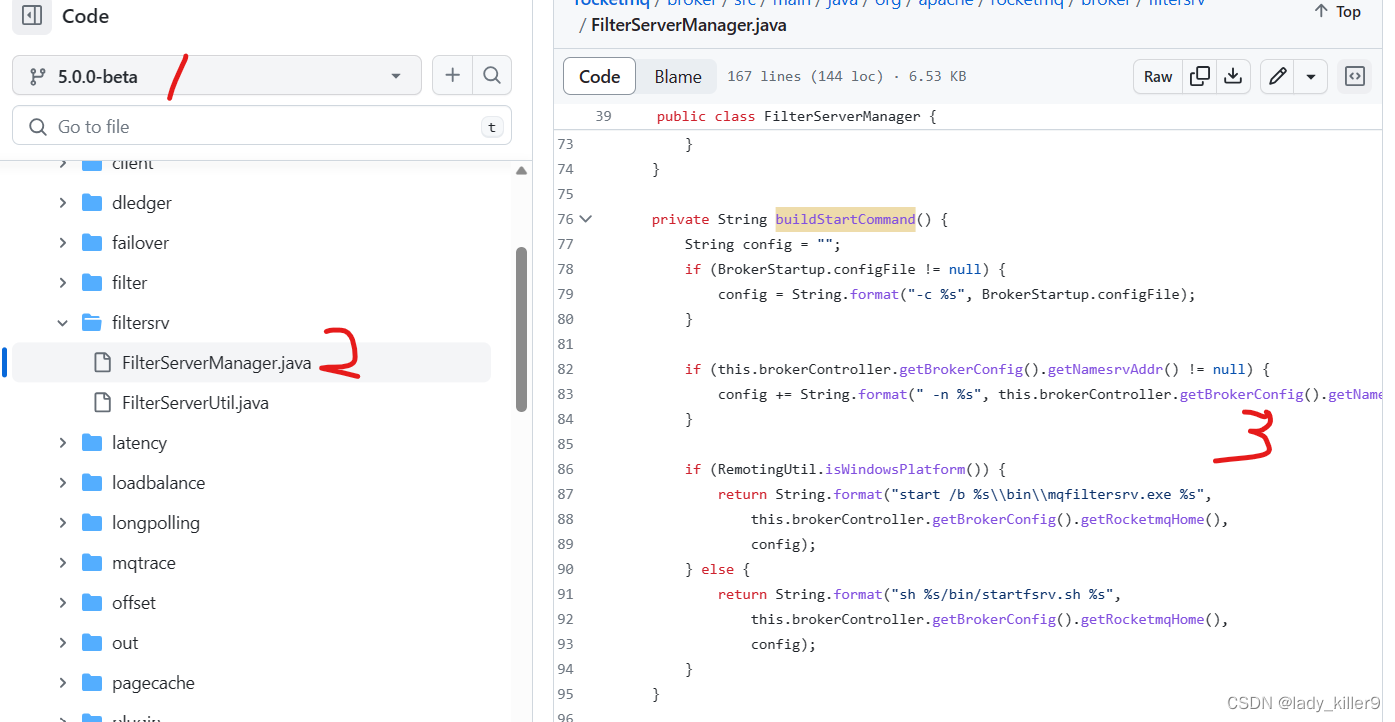Image resolution: width=1395 pixels, height=722 pixels.
Task: Focus the Go to file search field
Action: click(262, 126)
